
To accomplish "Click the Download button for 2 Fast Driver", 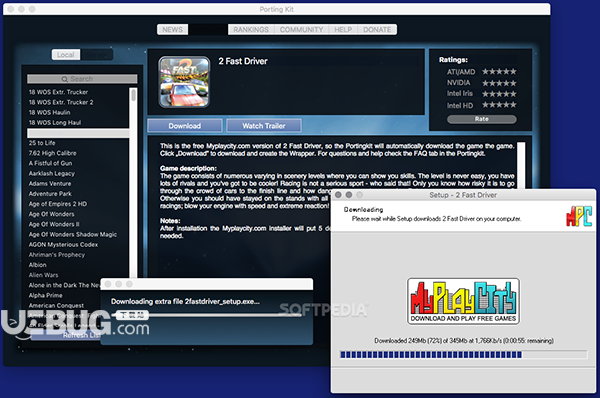I will click(184, 126).
